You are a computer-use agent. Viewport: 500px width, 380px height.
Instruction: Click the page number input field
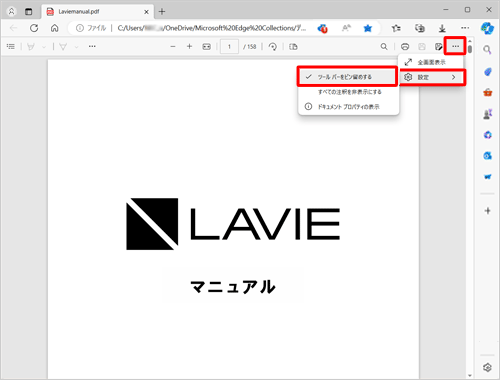point(229,47)
